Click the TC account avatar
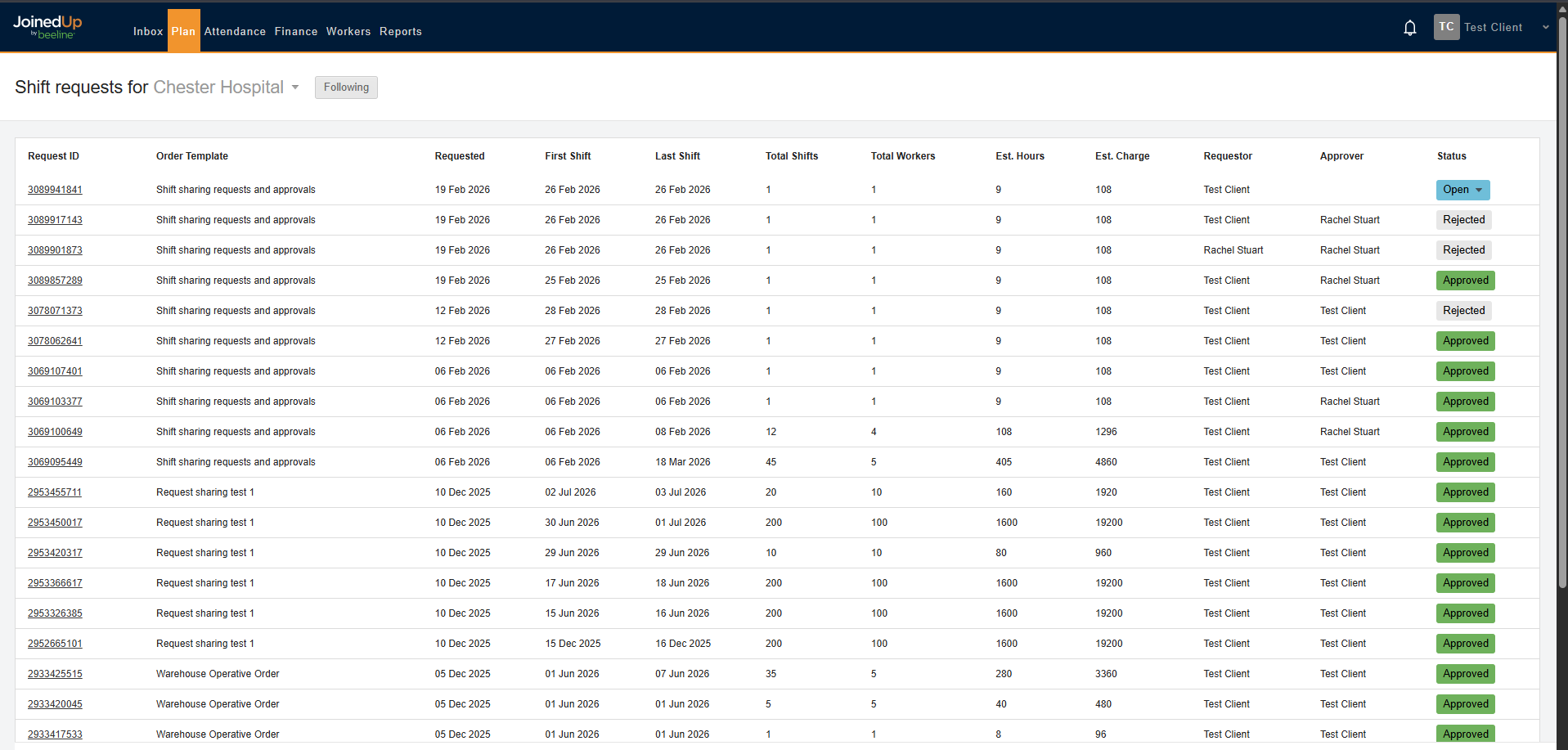The image size is (1568, 750). (x=1446, y=26)
